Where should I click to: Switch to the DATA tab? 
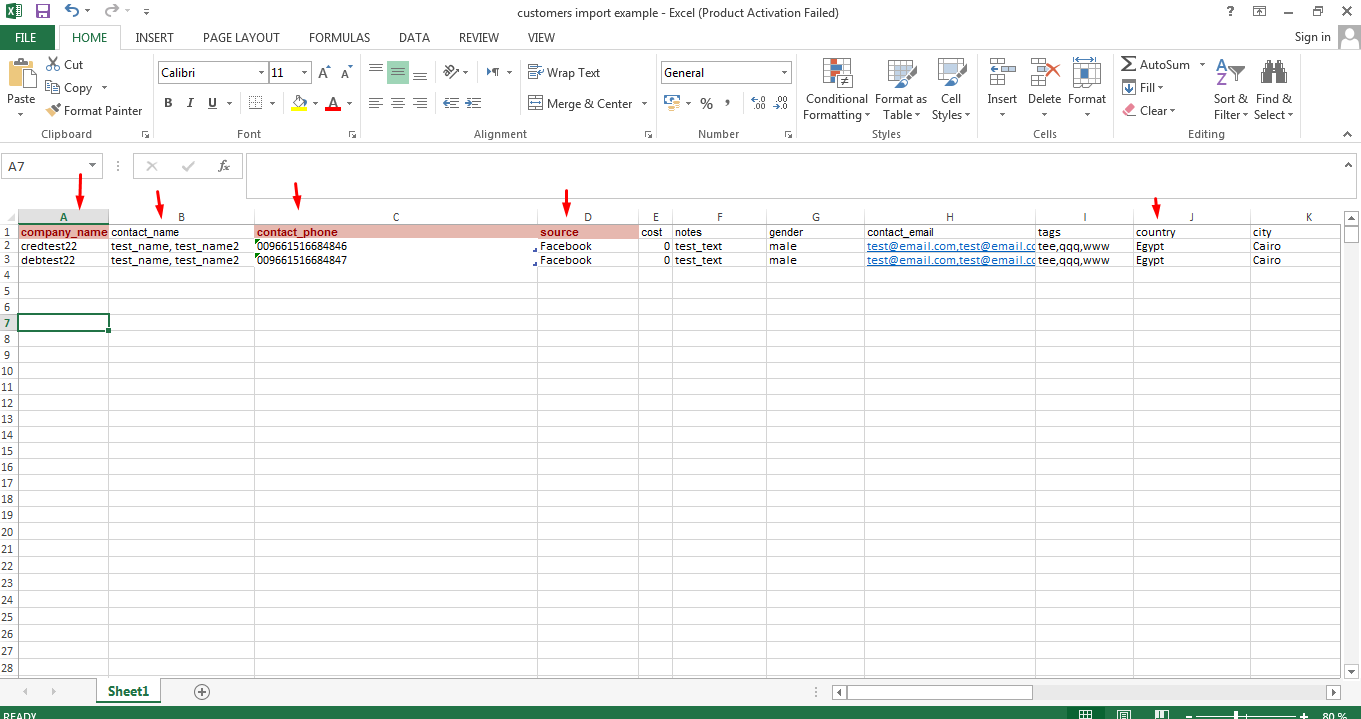414,38
